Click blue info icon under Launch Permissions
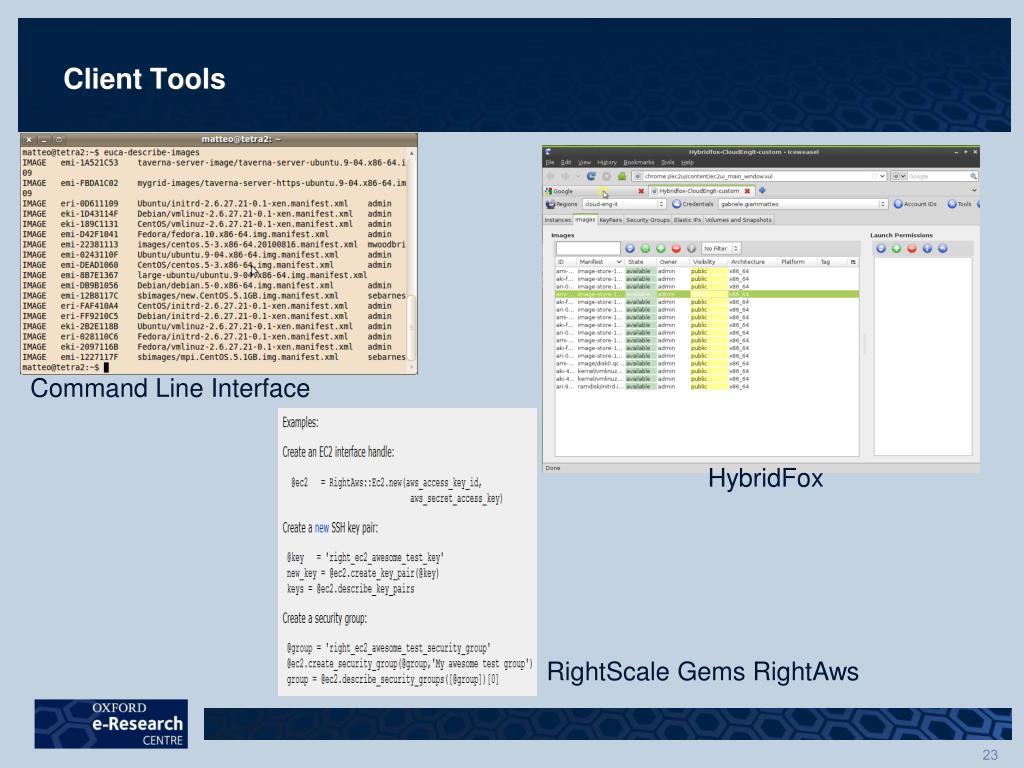 pos(927,249)
